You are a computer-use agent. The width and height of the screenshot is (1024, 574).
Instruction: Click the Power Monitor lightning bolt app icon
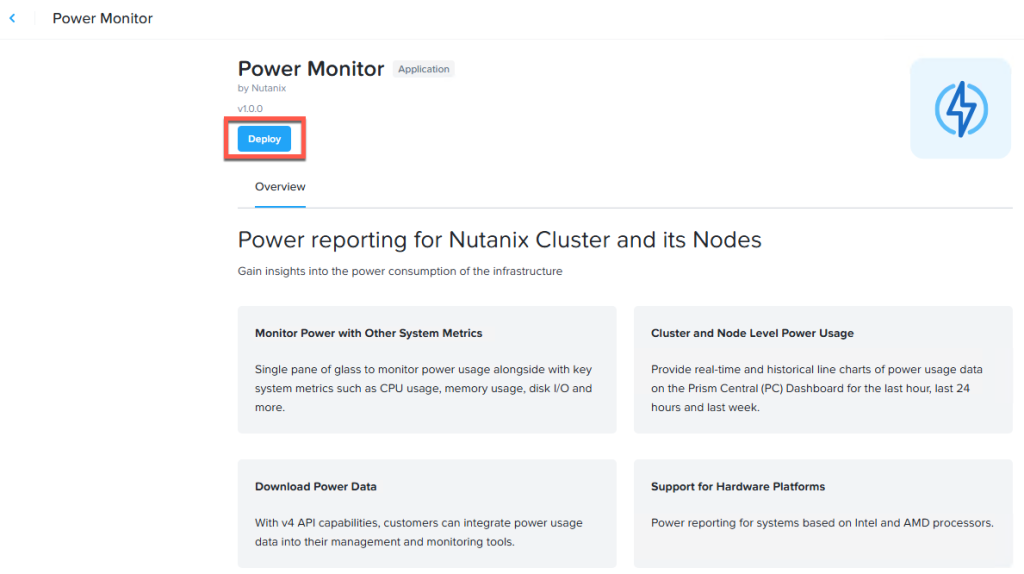click(961, 108)
